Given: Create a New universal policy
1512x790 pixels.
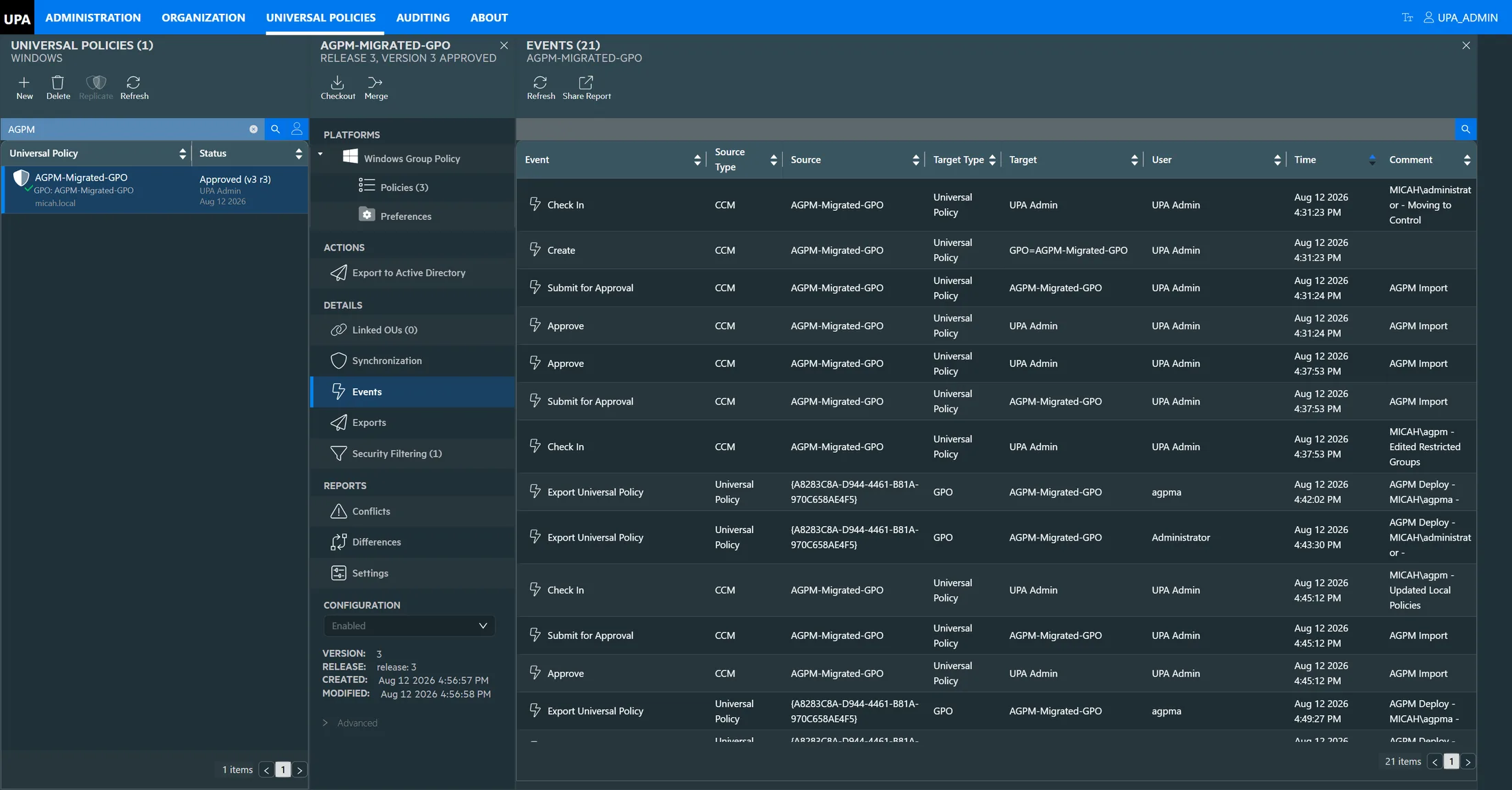Looking at the screenshot, I should 24,88.
